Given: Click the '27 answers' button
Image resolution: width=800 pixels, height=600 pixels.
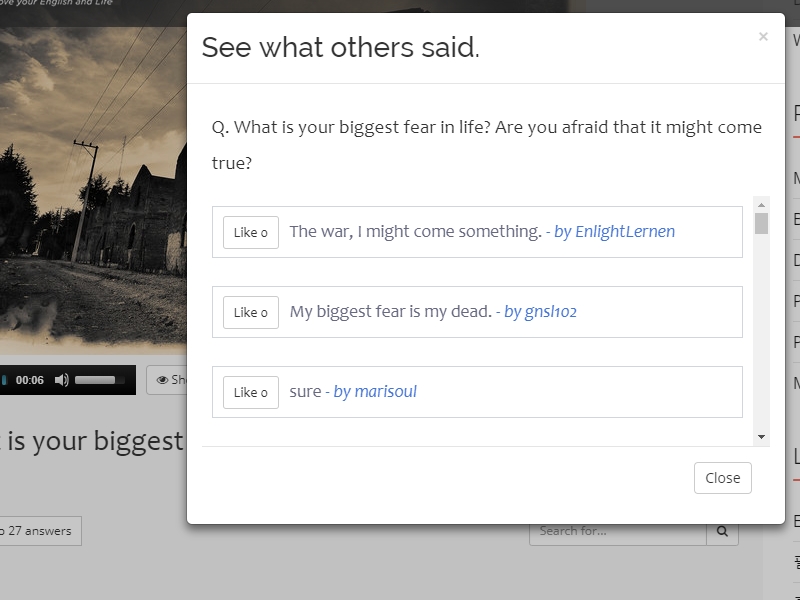Looking at the screenshot, I should pos(40,531).
